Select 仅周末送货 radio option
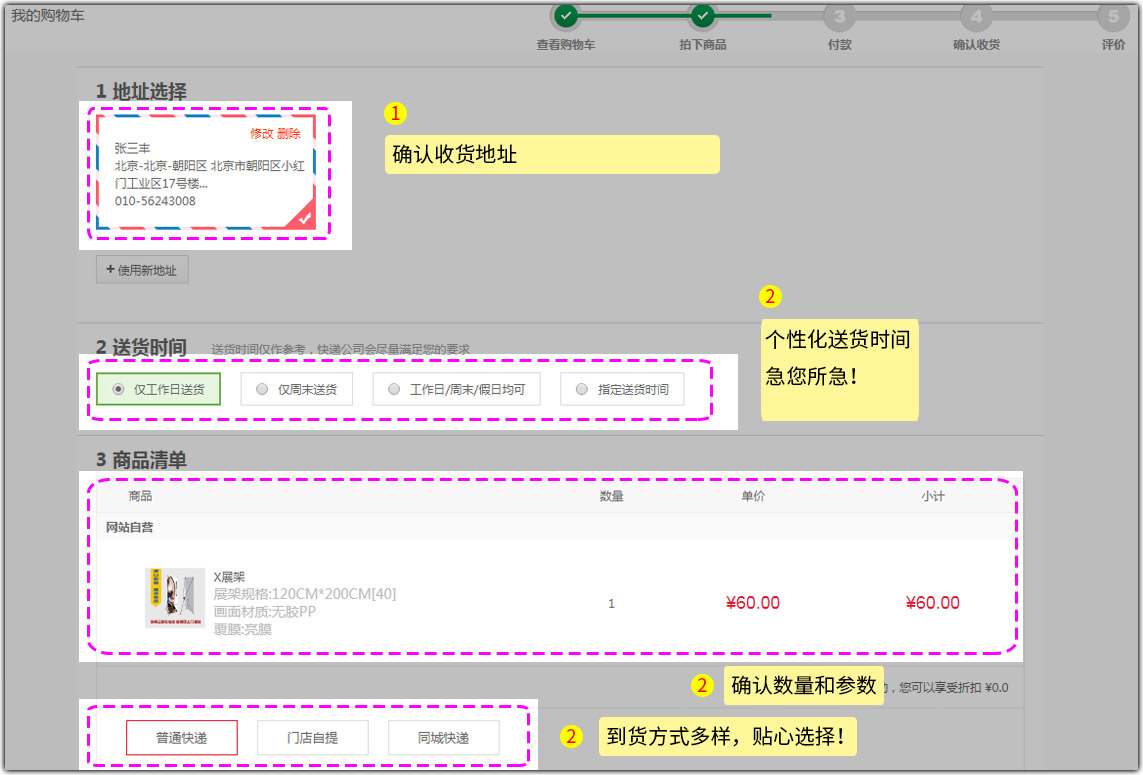This screenshot has width=1143, height=775. pos(262,390)
